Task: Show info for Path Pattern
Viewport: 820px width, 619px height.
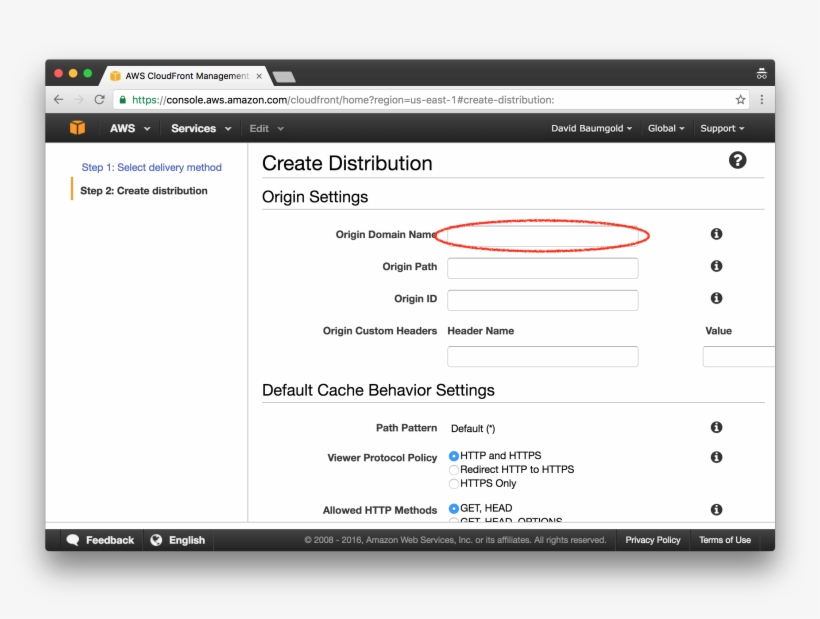Action: tap(716, 427)
